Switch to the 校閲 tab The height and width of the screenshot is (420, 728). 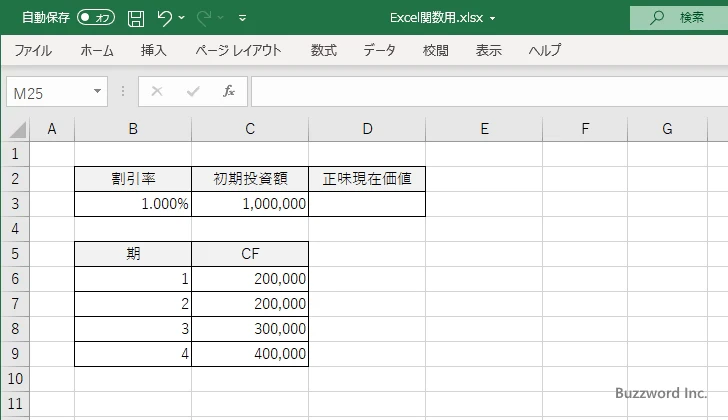(x=436, y=50)
